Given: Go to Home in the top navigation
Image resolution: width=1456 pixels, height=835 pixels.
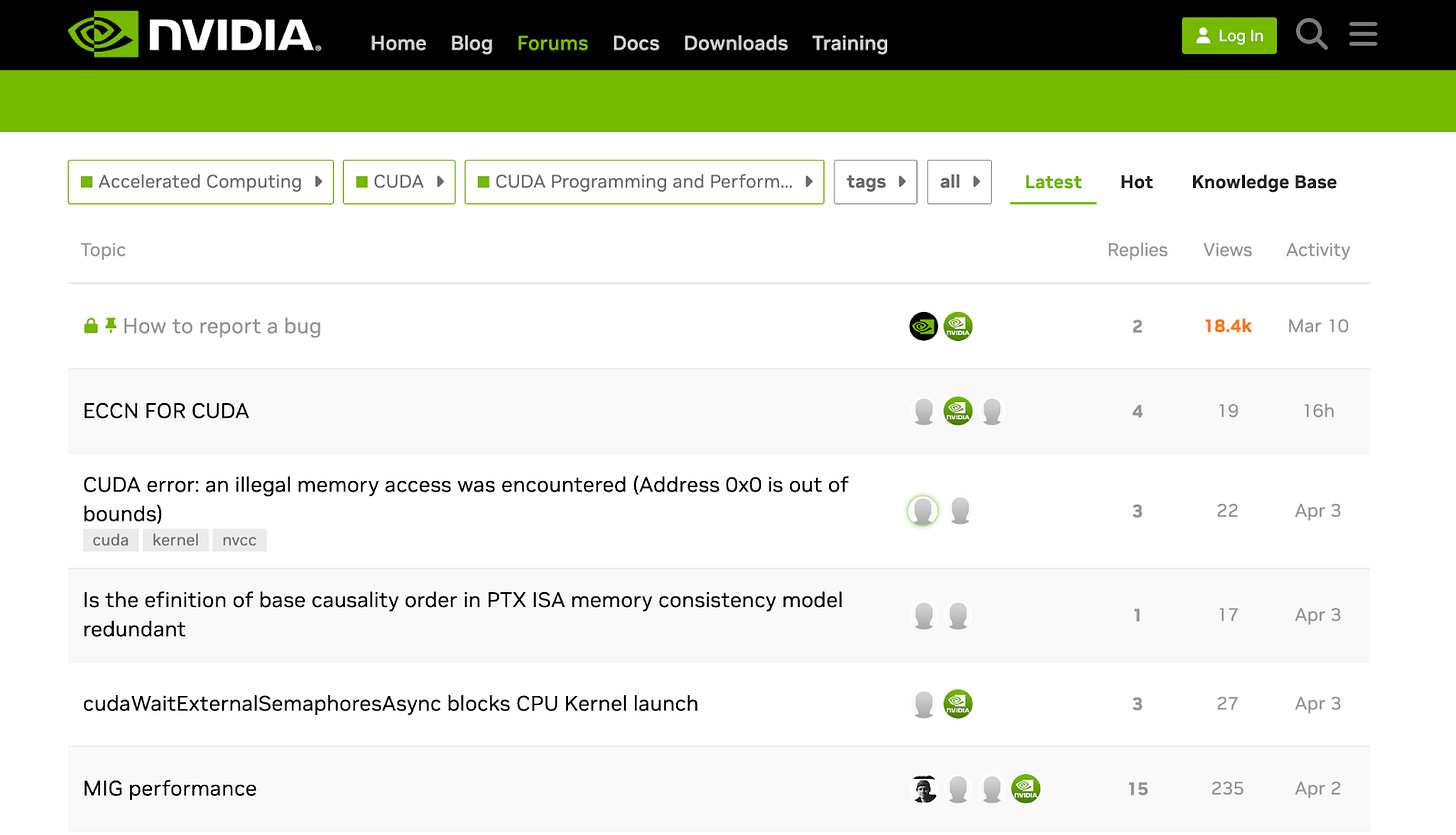Looking at the screenshot, I should coord(398,43).
